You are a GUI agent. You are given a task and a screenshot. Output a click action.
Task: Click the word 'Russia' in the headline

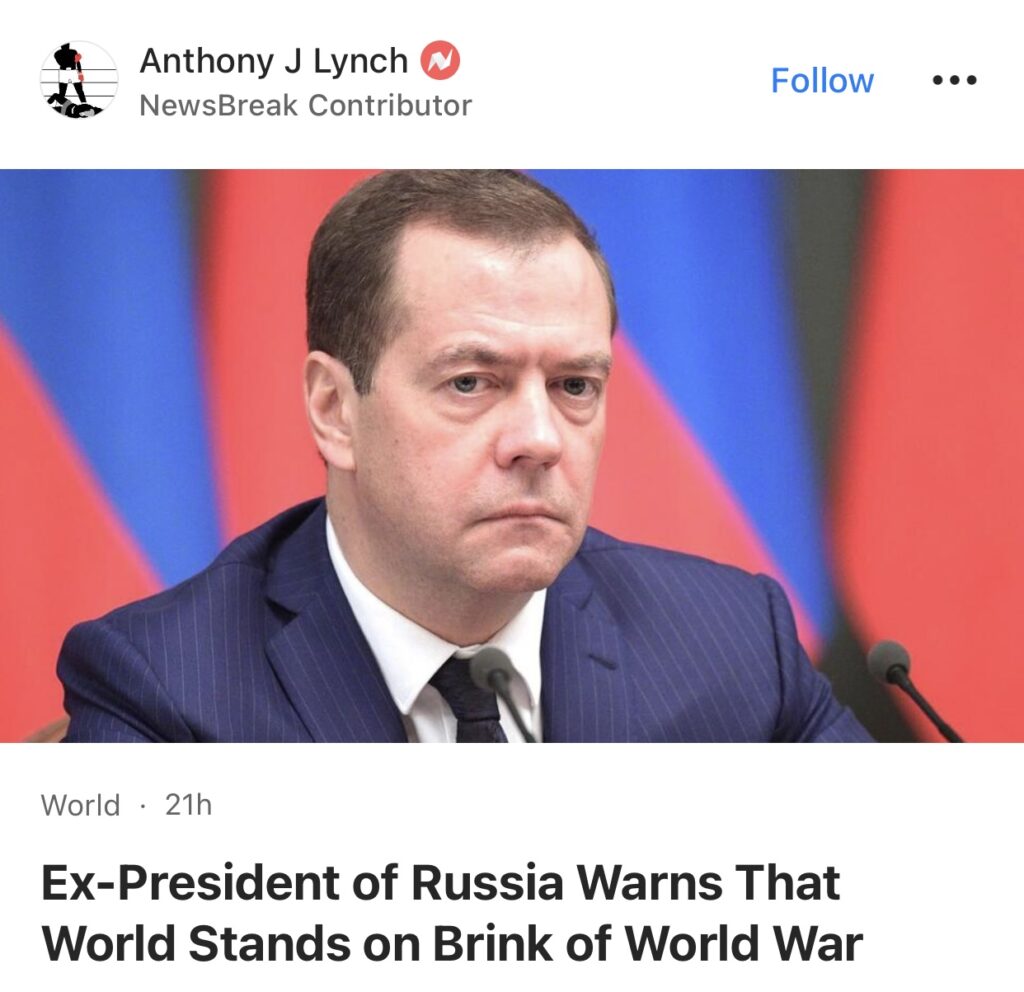click(487, 883)
